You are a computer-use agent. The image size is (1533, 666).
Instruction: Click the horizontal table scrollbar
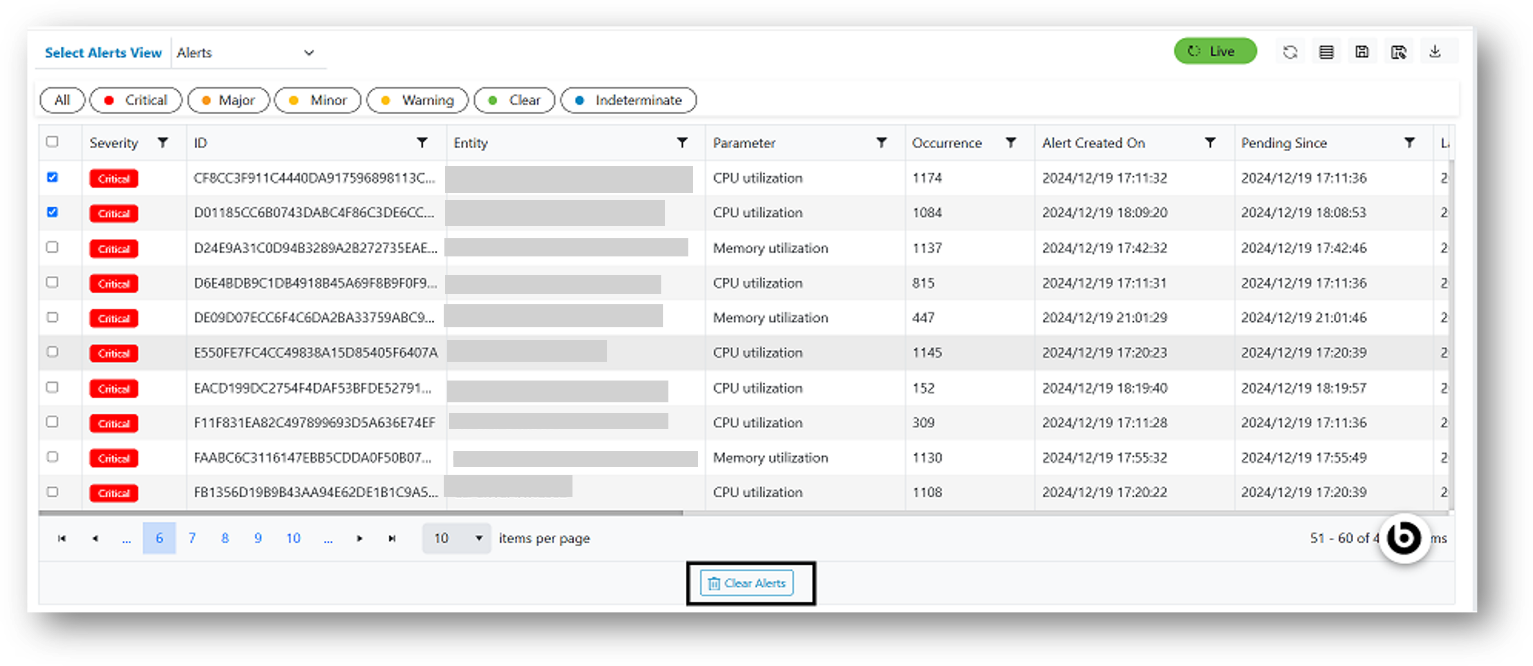coord(361,513)
